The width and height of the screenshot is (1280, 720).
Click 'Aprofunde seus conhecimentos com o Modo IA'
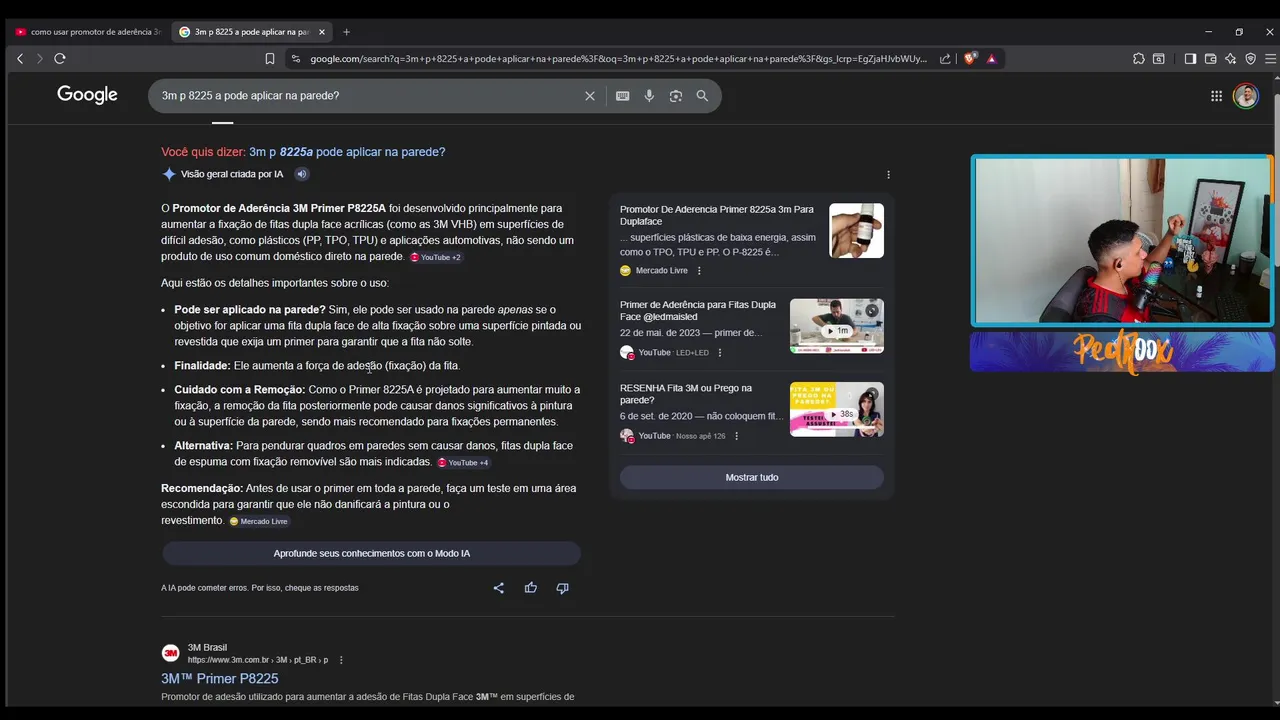371,554
